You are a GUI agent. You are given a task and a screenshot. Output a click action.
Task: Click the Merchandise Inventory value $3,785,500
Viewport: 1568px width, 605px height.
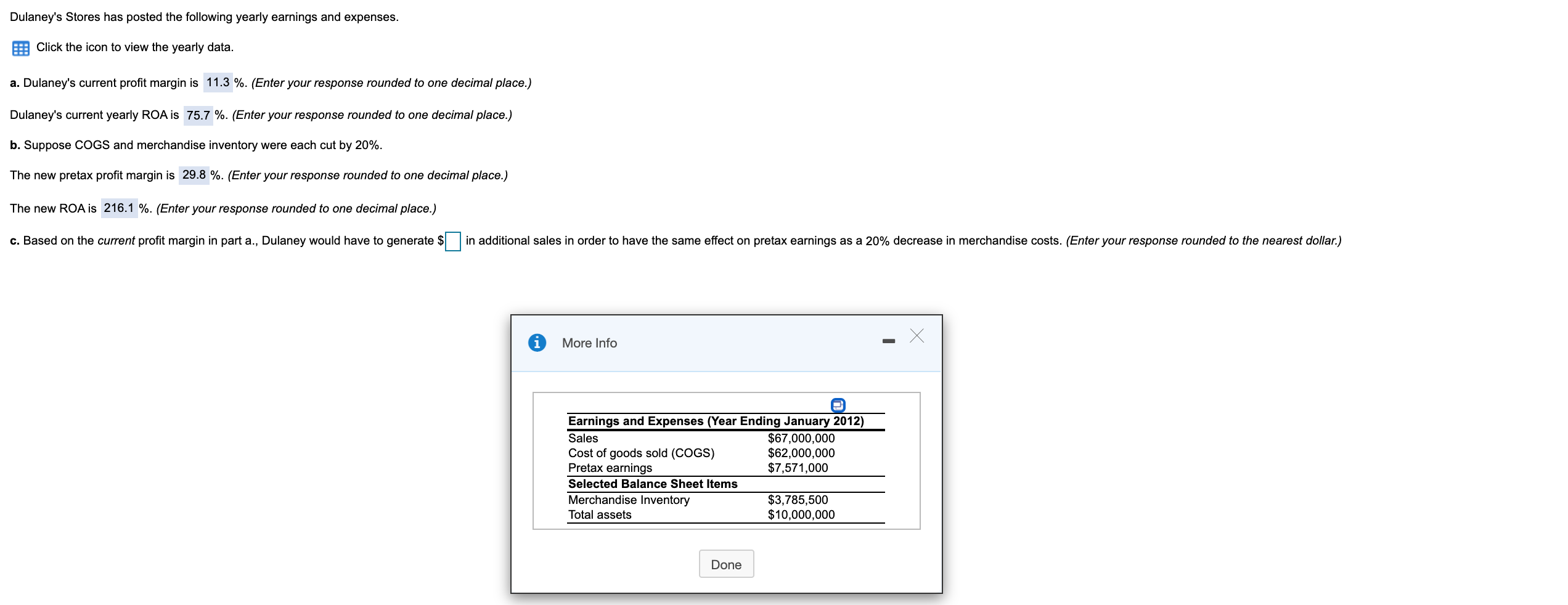[x=798, y=500]
